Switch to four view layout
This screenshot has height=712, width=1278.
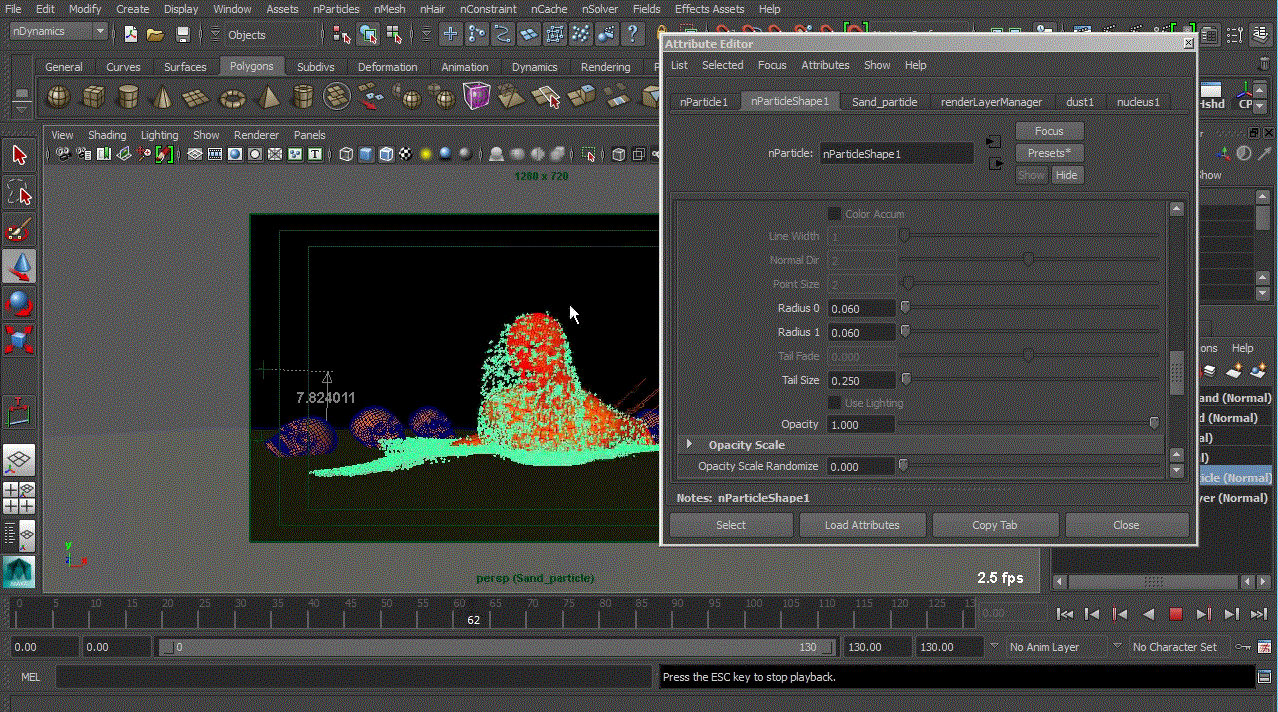point(19,497)
